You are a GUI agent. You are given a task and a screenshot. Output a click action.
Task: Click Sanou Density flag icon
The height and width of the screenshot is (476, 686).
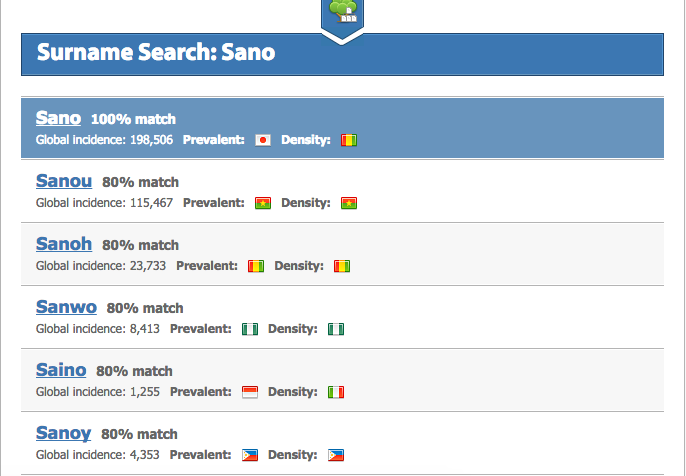click(x=349, y=203)
